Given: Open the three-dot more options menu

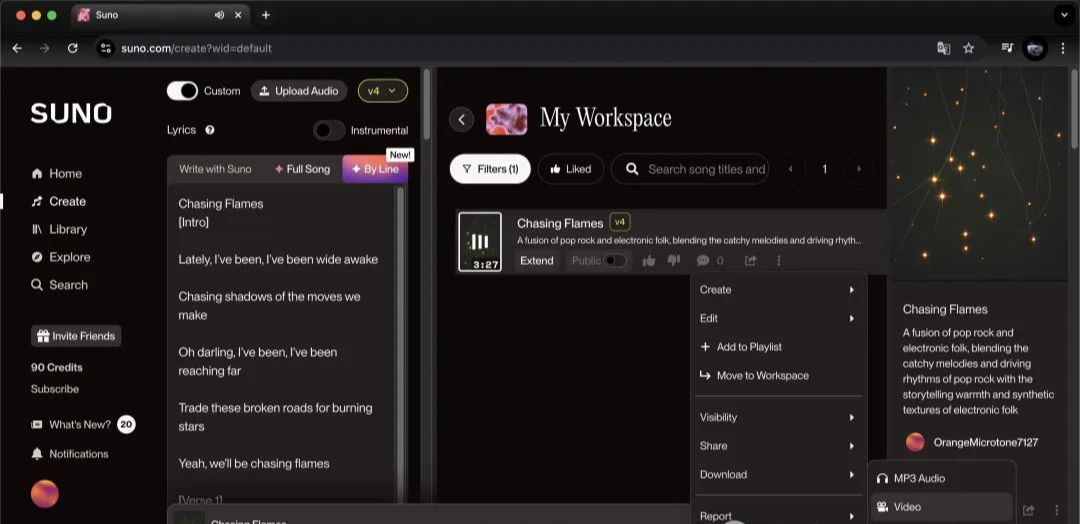Looking at the screenshot, I should coord(778,261).
